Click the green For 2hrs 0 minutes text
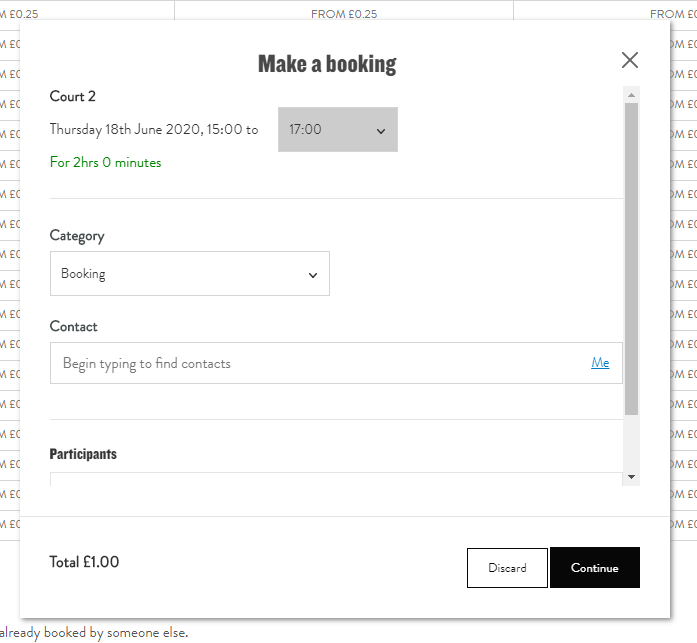Screen dimensions: 697x643 coord(105,162)
